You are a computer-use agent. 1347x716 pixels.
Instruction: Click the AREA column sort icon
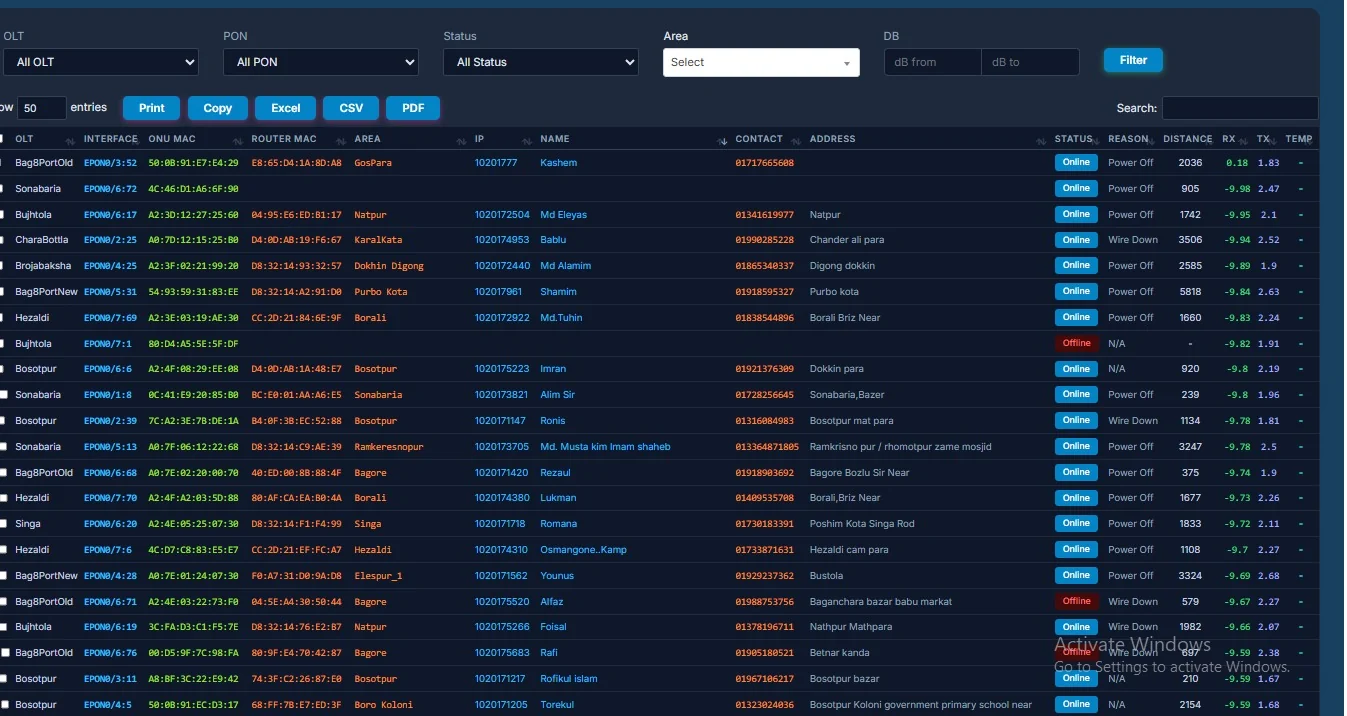pos(461,140)
